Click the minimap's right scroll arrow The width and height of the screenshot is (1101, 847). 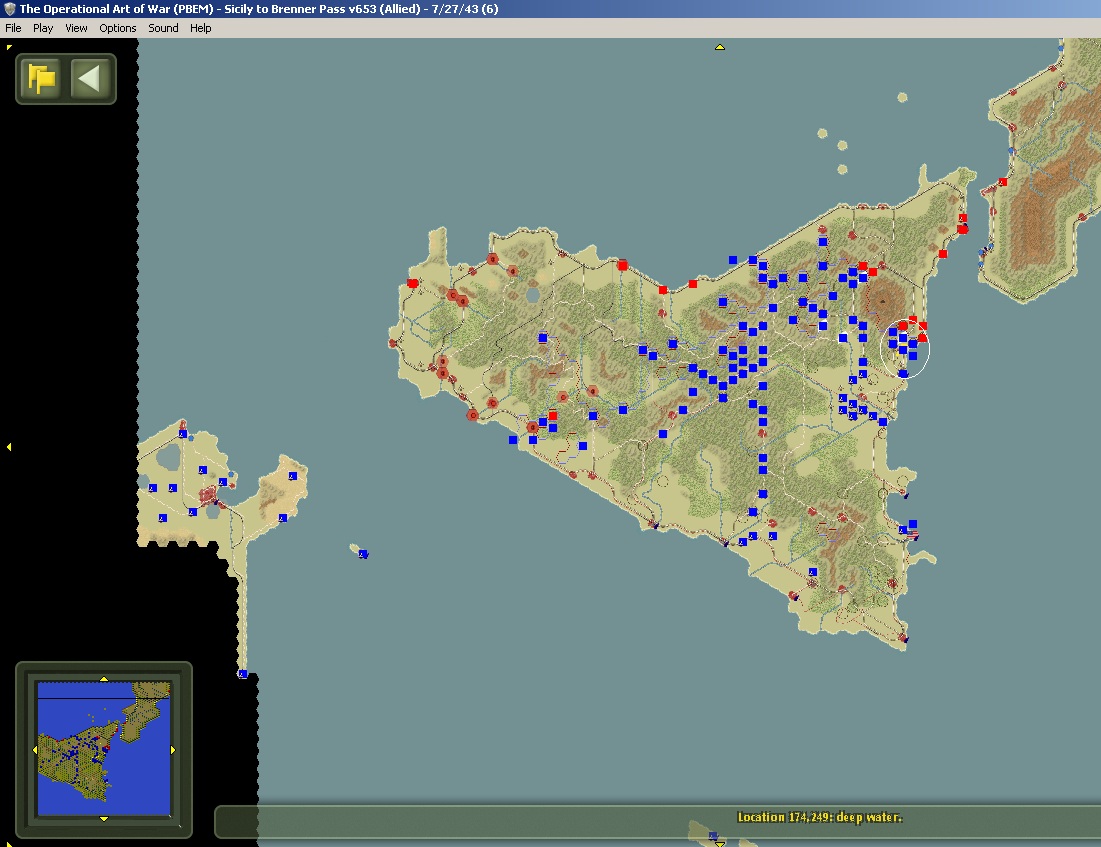click(173, 750)
